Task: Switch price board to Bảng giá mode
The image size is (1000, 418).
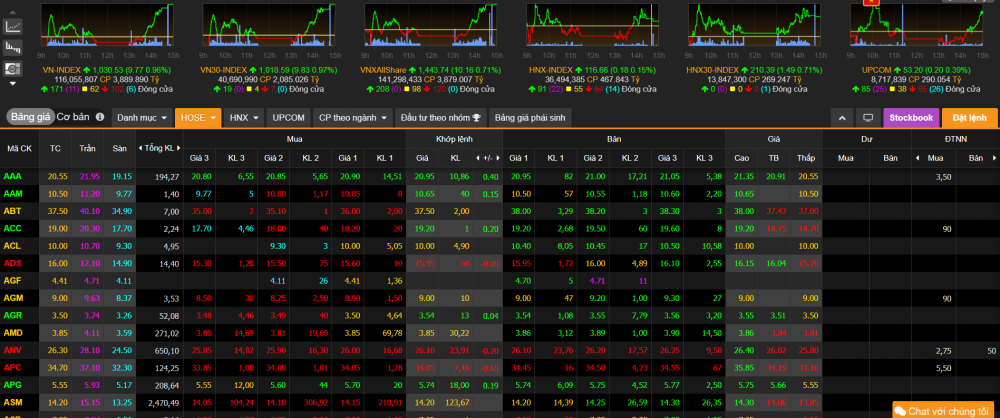Action: click(30, 117)
